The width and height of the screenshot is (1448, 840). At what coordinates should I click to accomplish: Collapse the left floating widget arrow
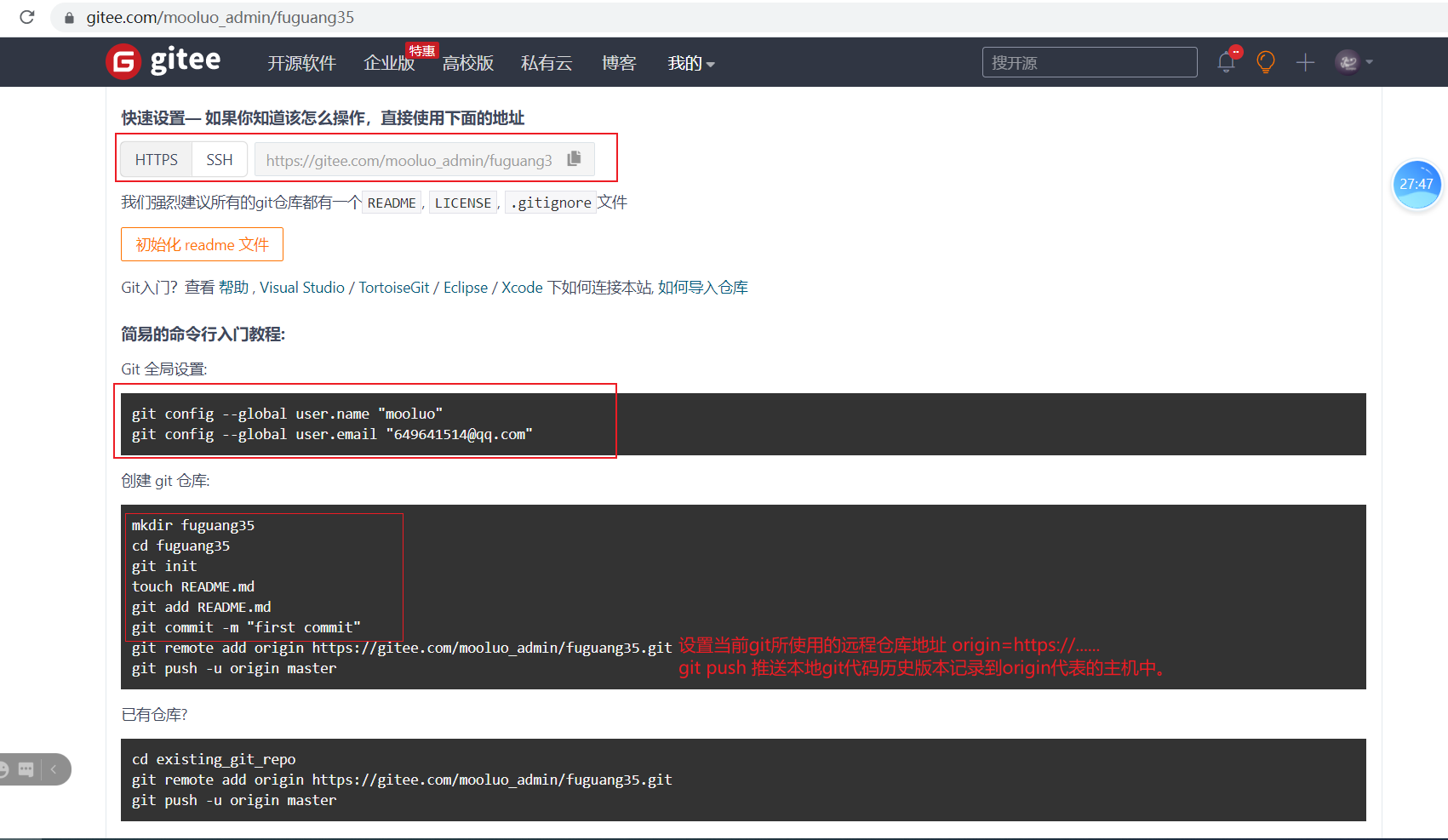54,769
